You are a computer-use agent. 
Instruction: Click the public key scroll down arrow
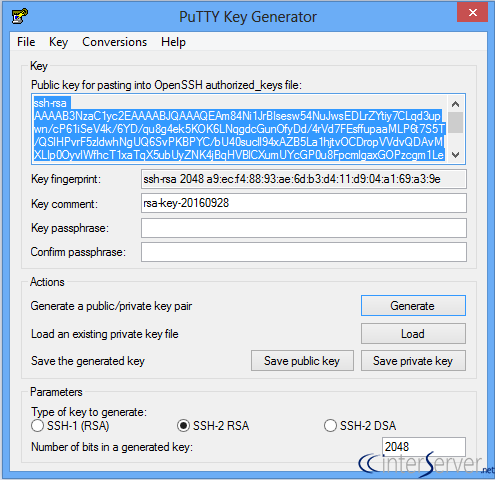(455, 155)
